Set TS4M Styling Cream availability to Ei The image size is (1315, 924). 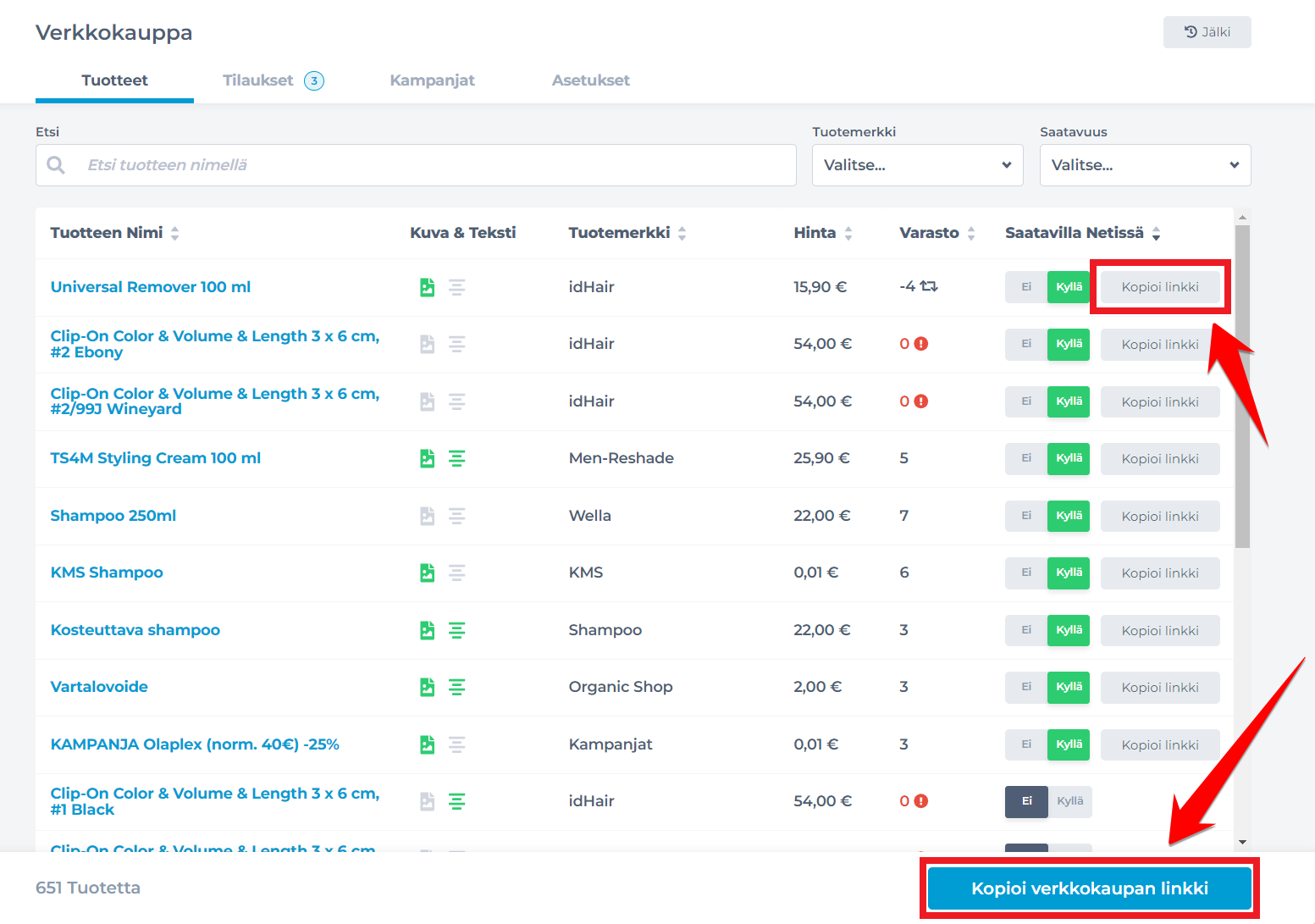(x=1026, y=458)
